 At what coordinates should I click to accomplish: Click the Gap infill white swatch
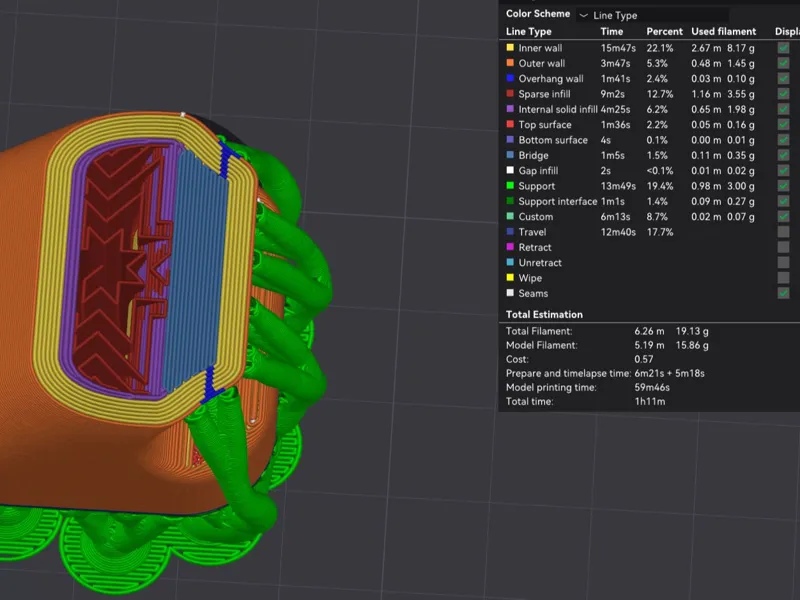(510, 170)
